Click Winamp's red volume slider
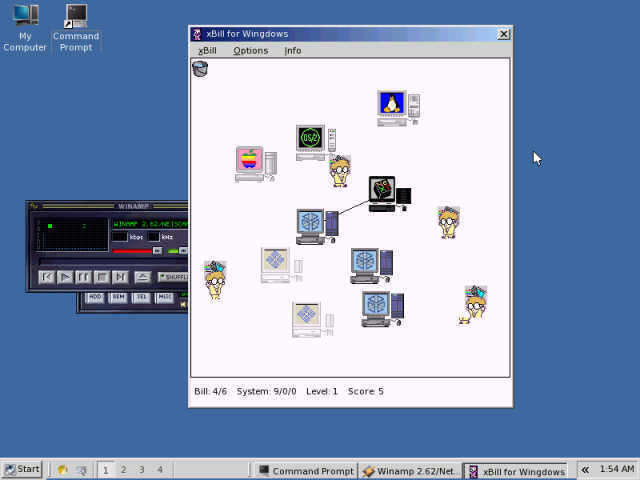The width and height of the screenshot is (640, 480). coord(130,251)
